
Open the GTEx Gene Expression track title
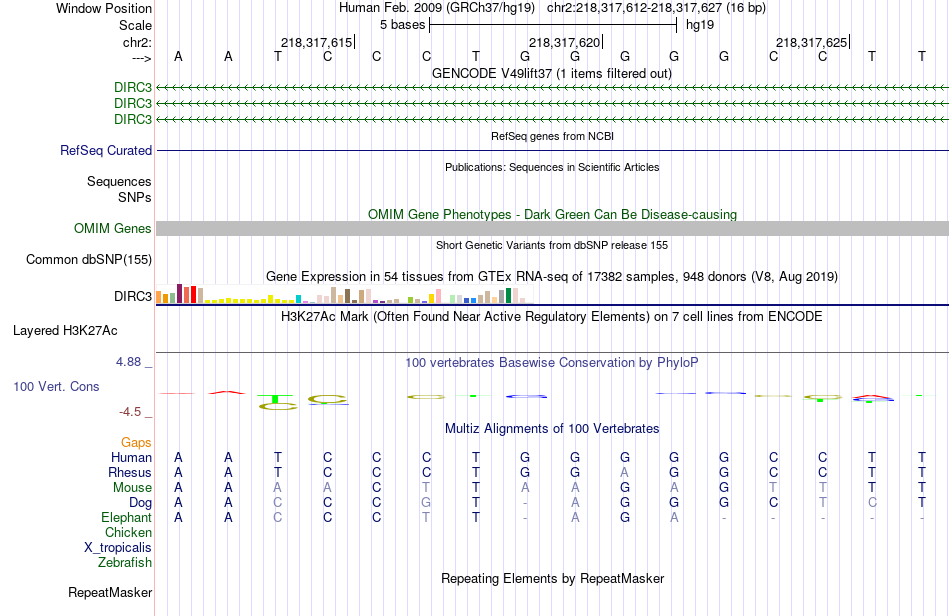point(552,277)
